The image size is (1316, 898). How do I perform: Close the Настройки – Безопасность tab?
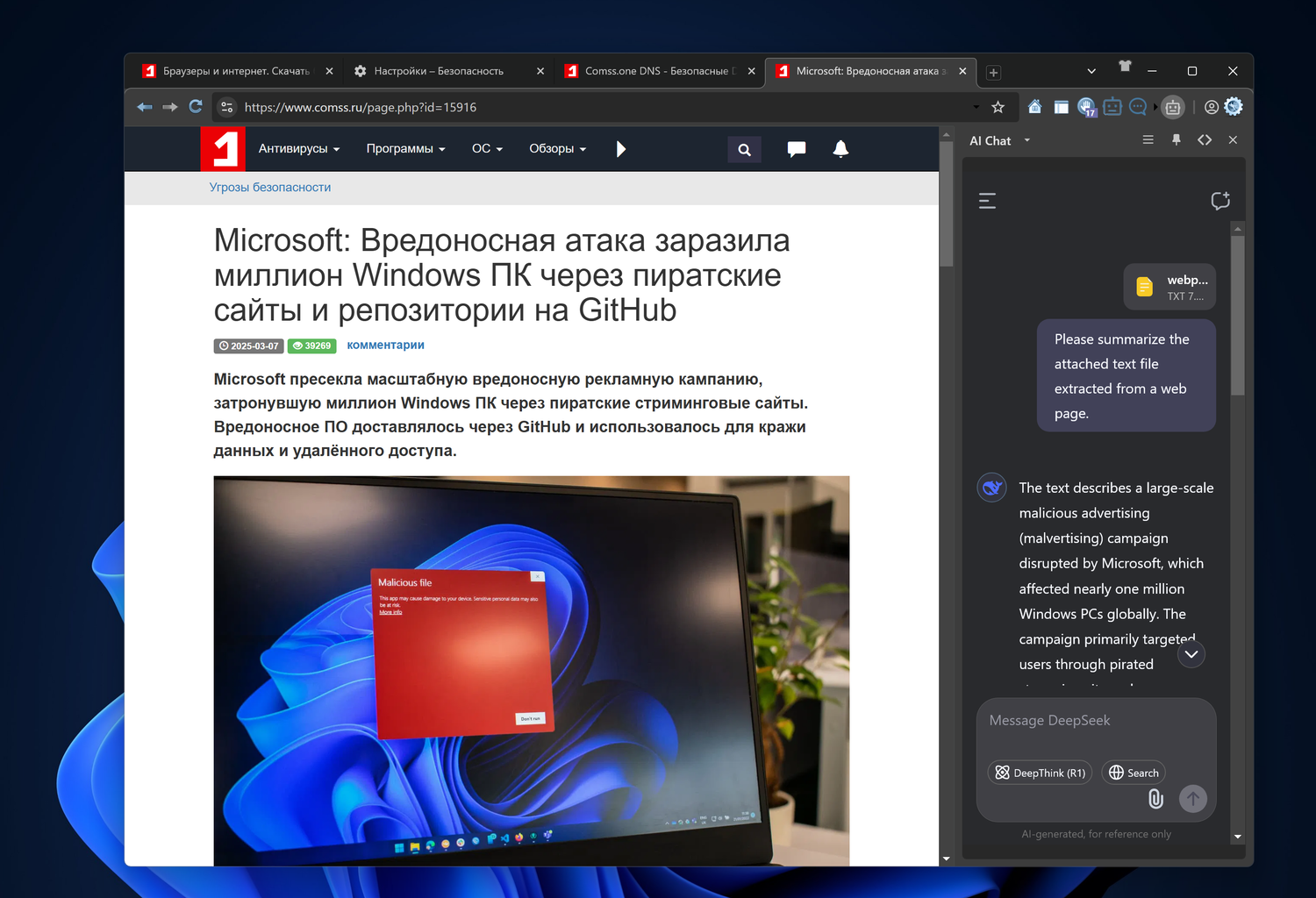coord(540,71)
